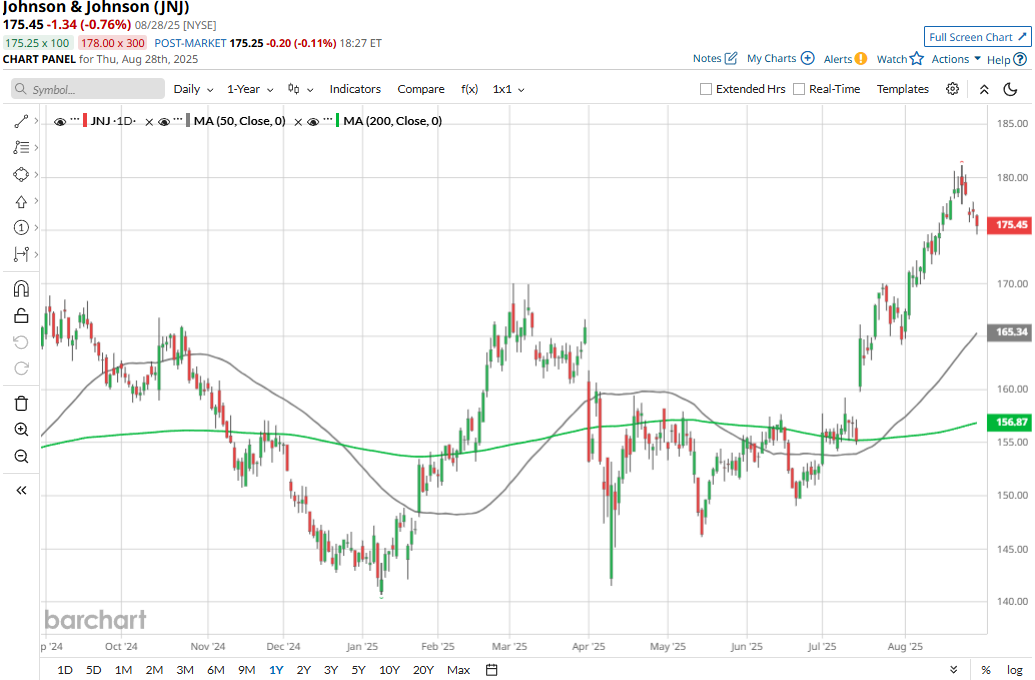Image resolution: width=1035 pixels, height=680 pixels.
Task: Open the 1x1 grid layout dropdown
Action: pos(508,89)
